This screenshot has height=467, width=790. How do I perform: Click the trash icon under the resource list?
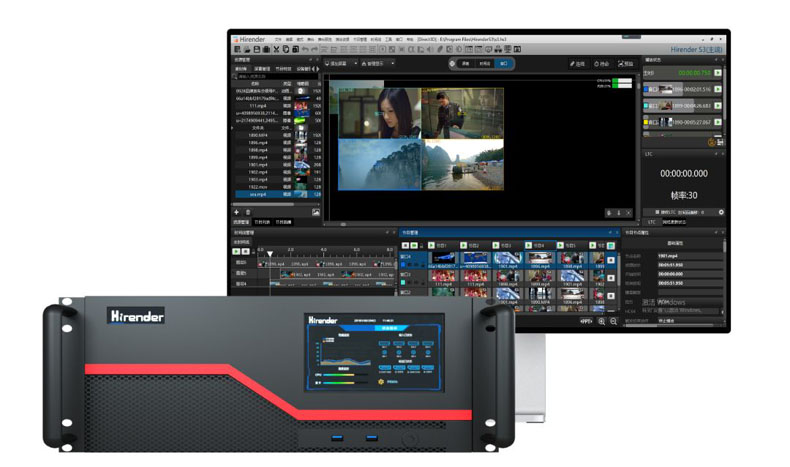pyautogui.click(x=248, y=212)
